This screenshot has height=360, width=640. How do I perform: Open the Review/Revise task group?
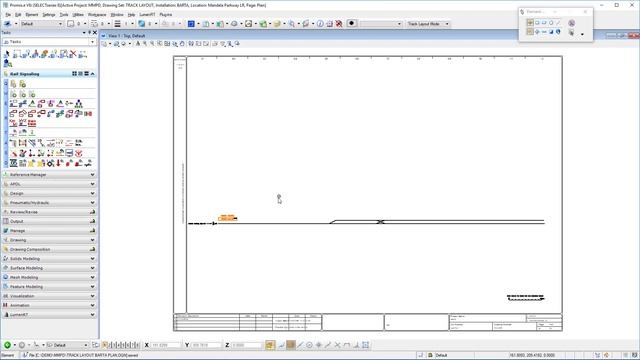pos(49,212)
